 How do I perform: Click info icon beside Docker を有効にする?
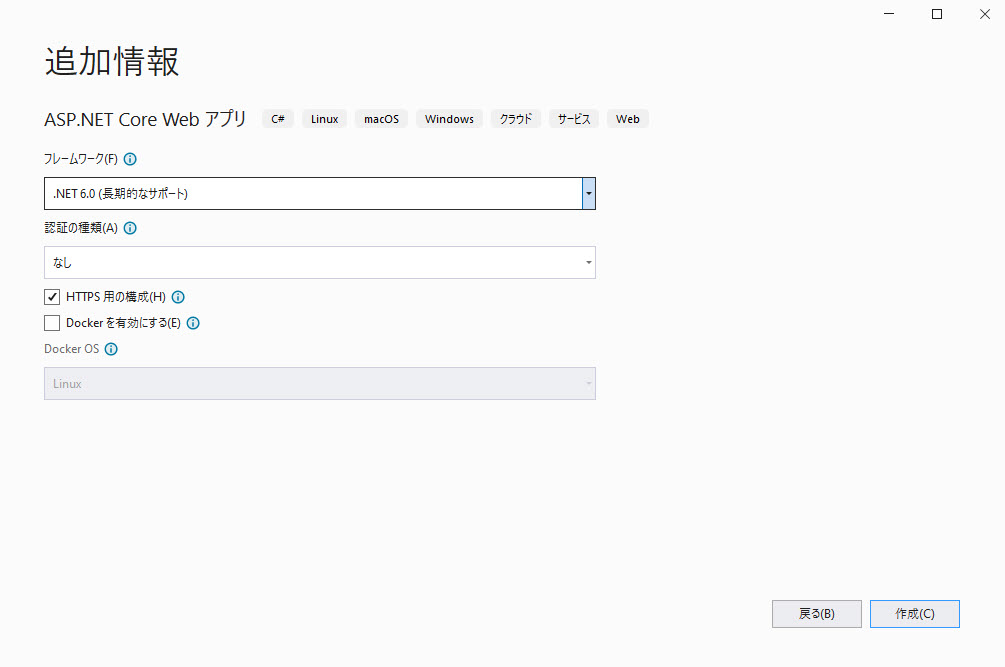(x=193, y=323)
